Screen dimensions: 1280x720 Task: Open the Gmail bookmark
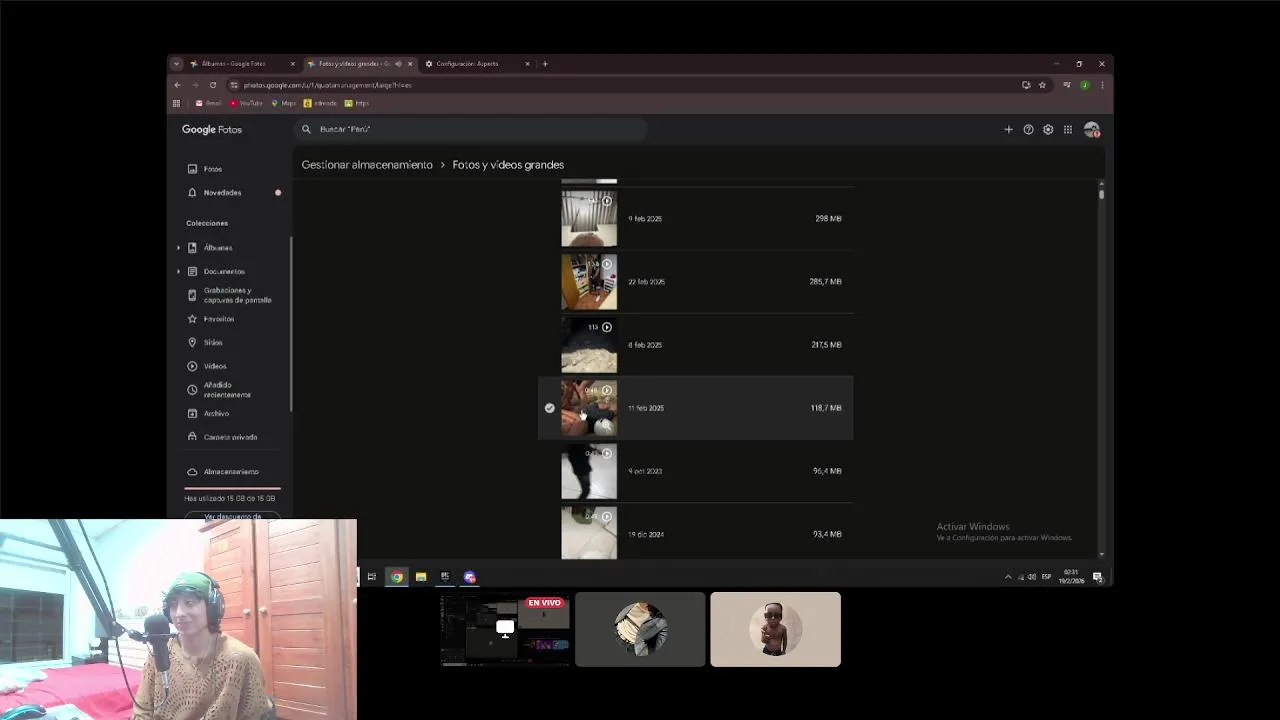point(208,103)
